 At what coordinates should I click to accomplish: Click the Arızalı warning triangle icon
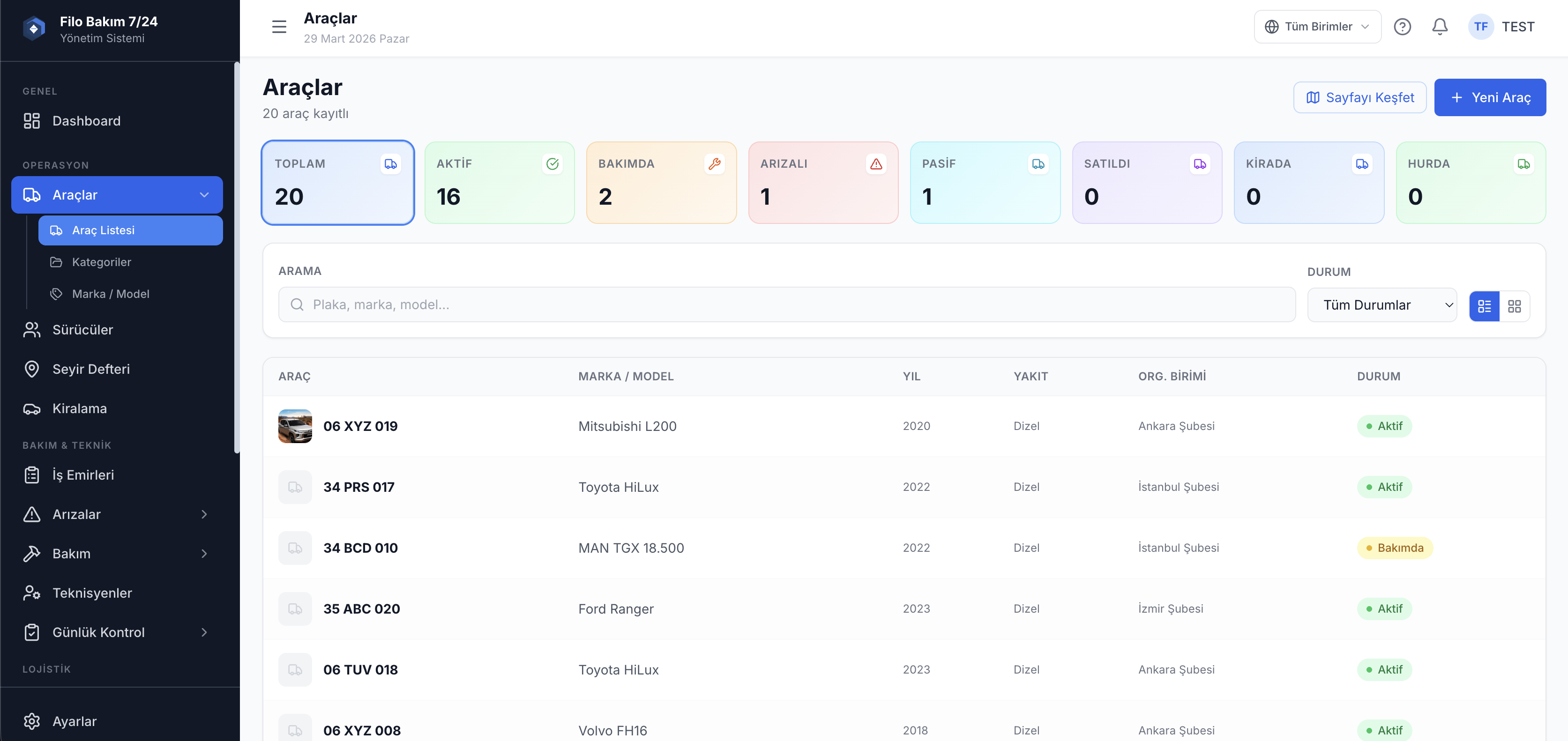click(875, 163)
